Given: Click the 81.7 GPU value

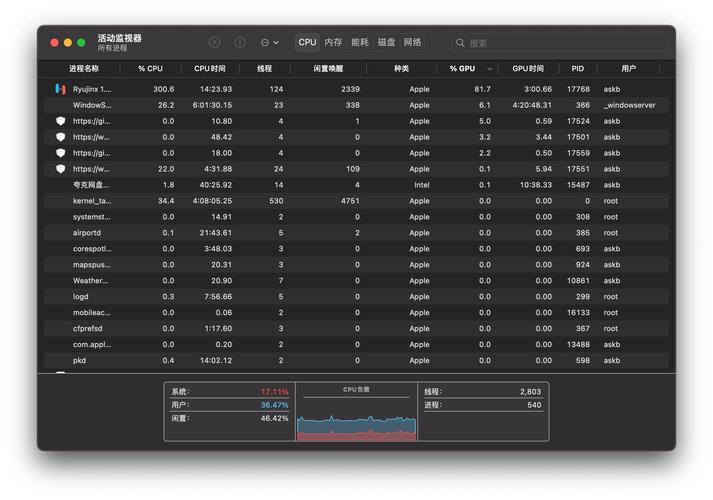Looking at the screenshot, I should [x=482, y=89].
